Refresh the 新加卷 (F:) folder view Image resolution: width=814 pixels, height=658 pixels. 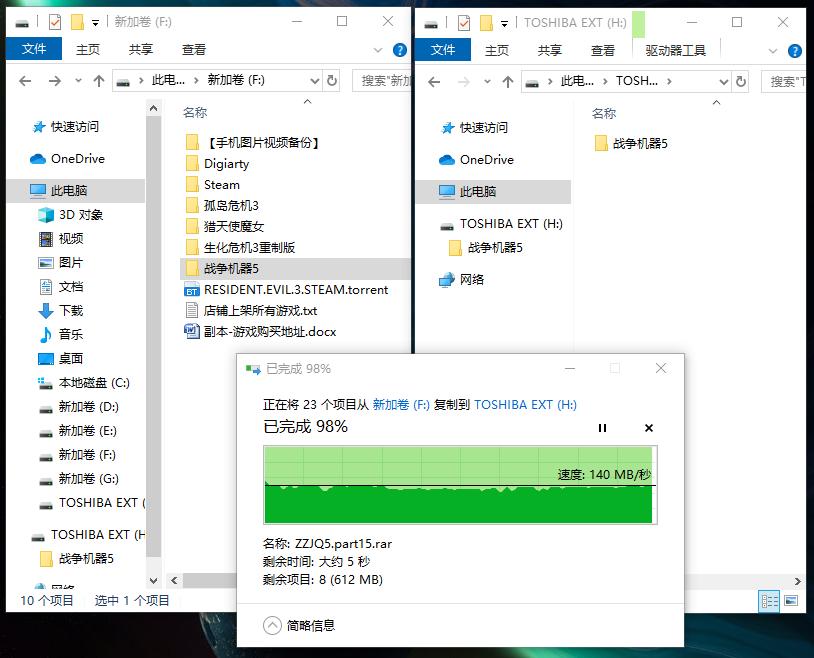click(334, 81)
